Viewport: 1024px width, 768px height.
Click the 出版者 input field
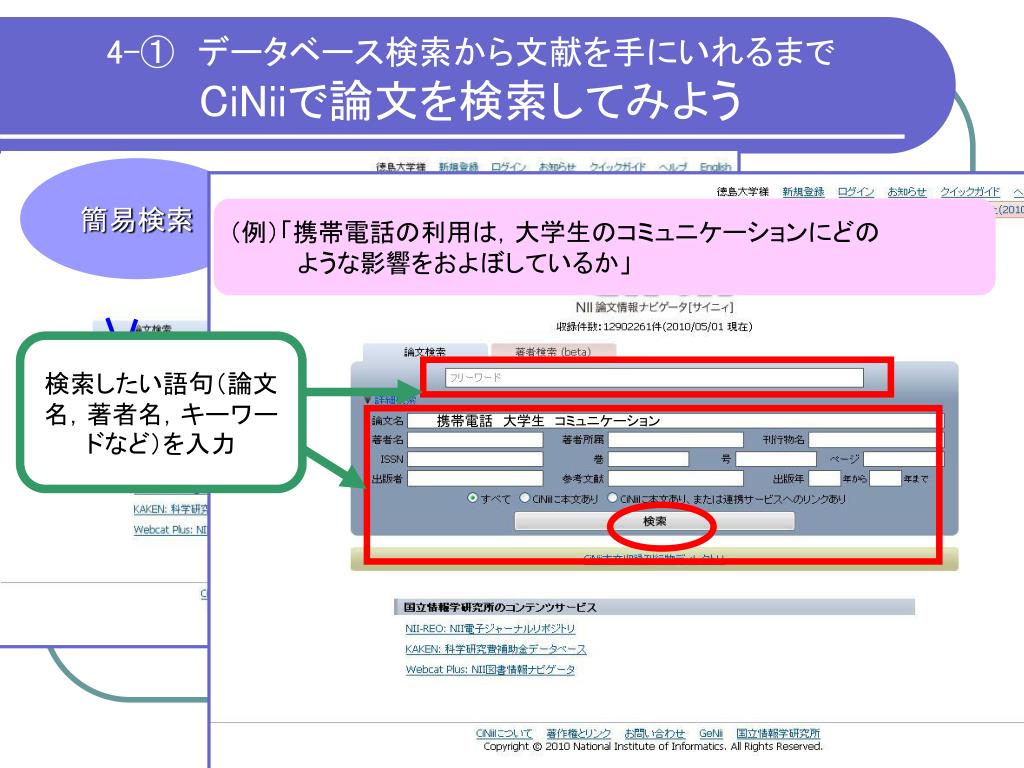click(x=475, y=479)
